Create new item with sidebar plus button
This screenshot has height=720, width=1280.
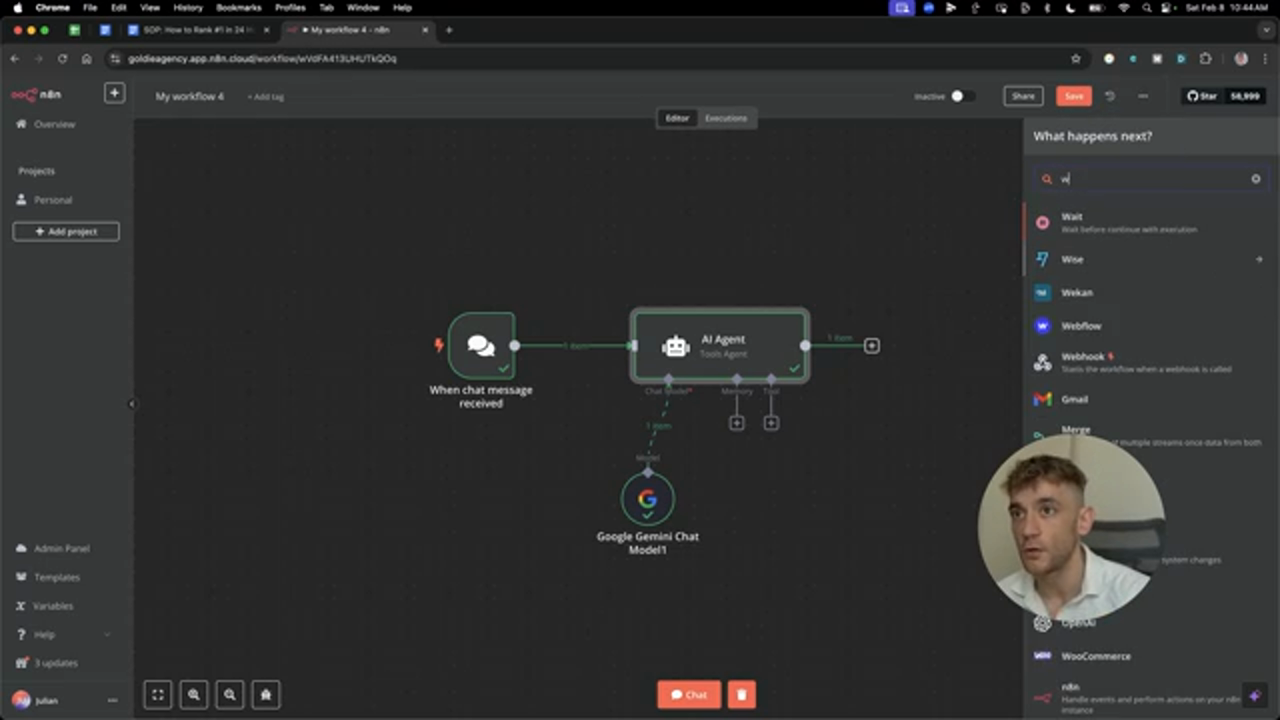pos(114,93)
